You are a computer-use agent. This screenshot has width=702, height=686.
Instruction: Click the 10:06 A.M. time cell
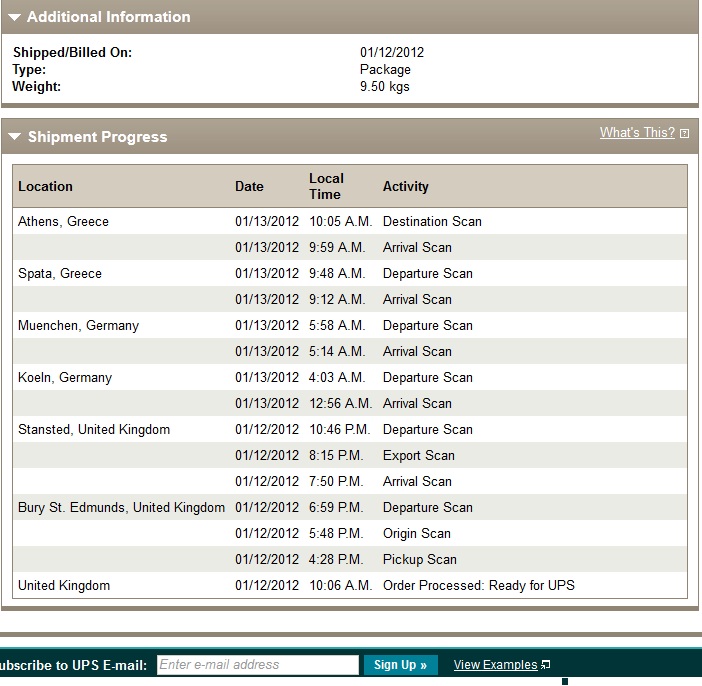point(341,585)
